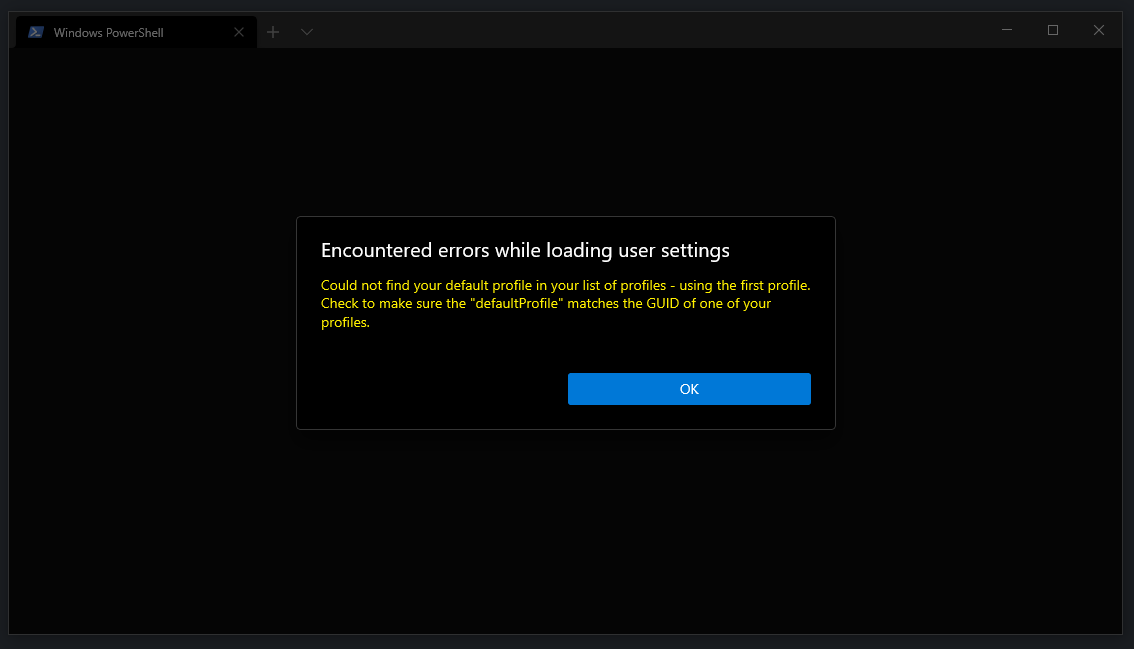The image size is (1134, 649).
Task: Click the PowerShell icon on the tab
Action: (35, 32)
